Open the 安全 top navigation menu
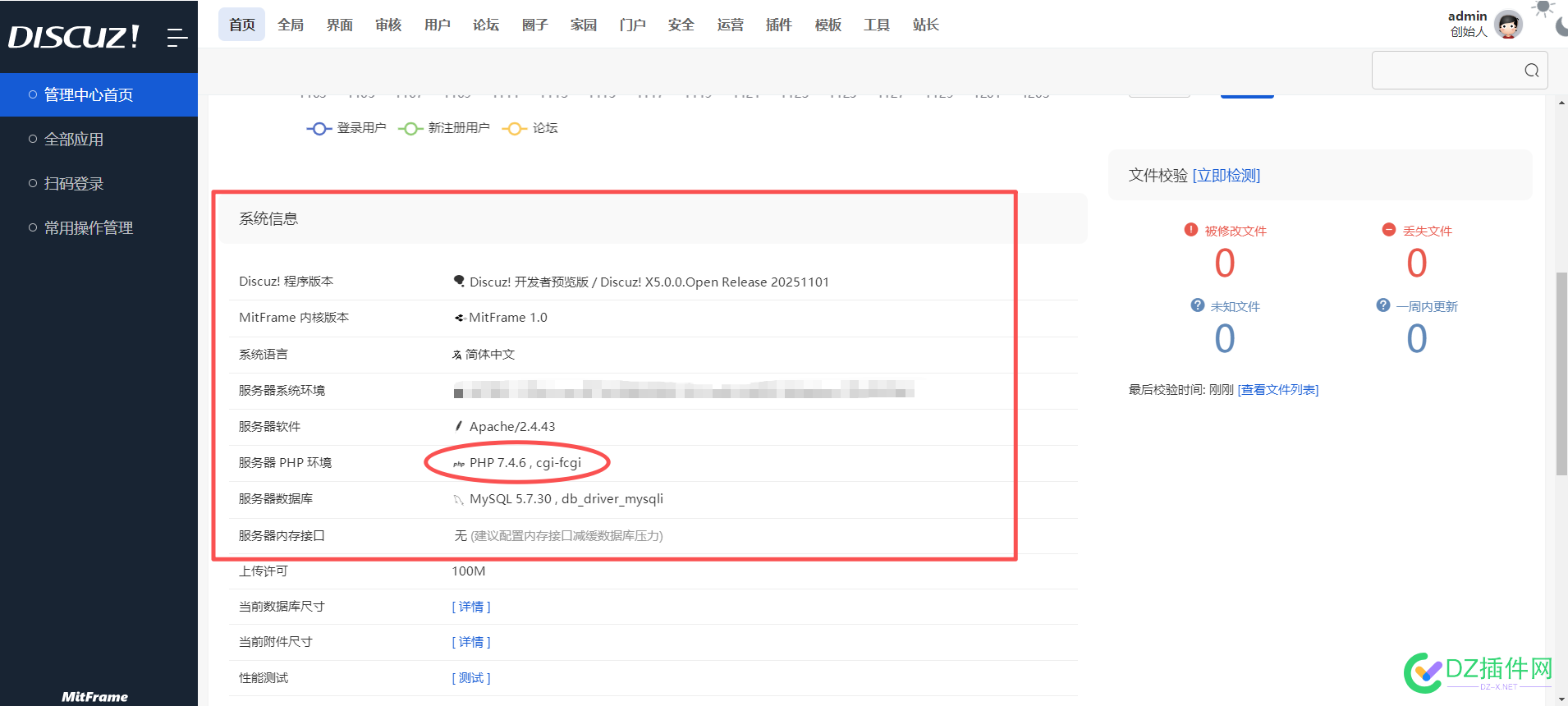1568x706 pixels. pos(681,25)
